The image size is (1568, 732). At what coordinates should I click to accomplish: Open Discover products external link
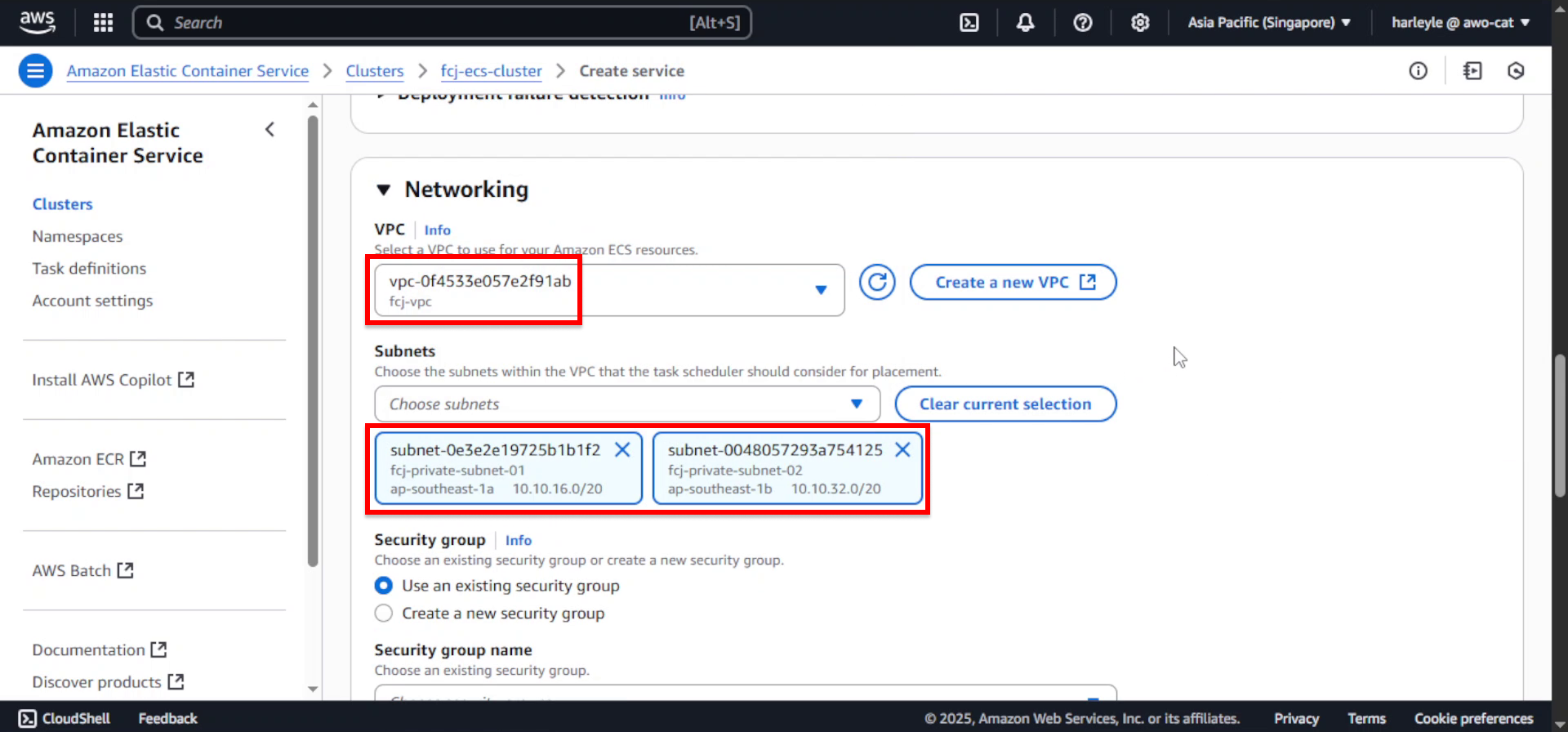coord(108,681)
